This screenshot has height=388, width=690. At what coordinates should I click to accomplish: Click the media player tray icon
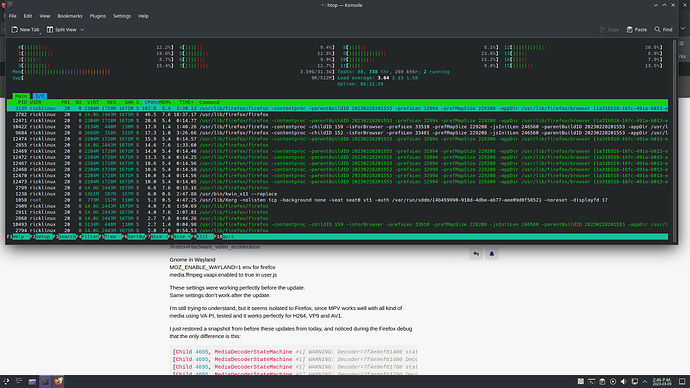click(x=613, y=381)
